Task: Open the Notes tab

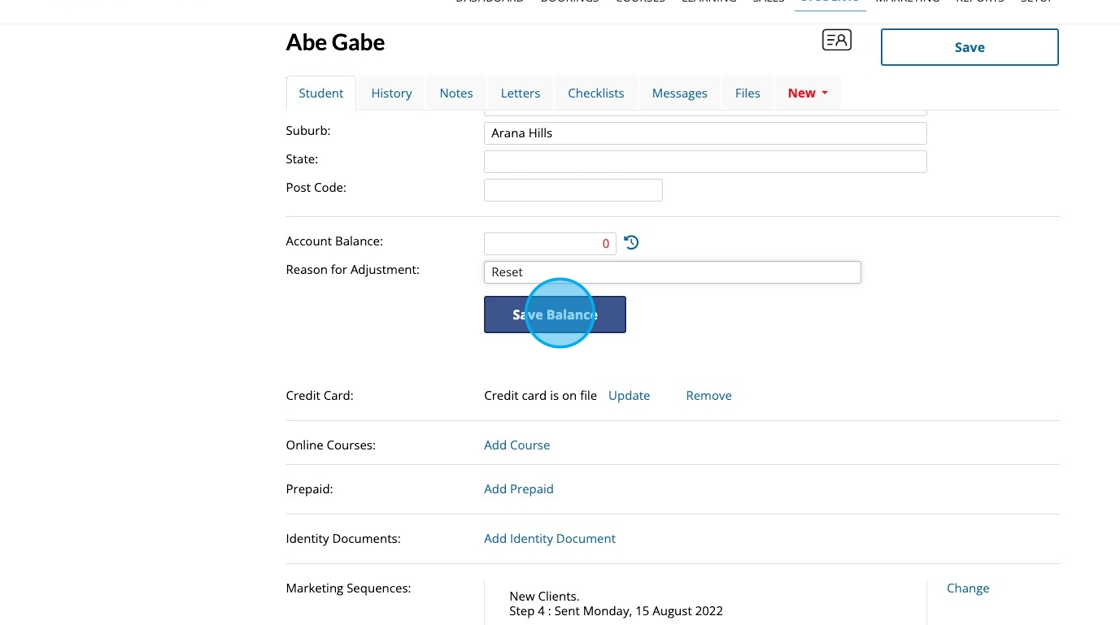Action: tap(456, 93)
